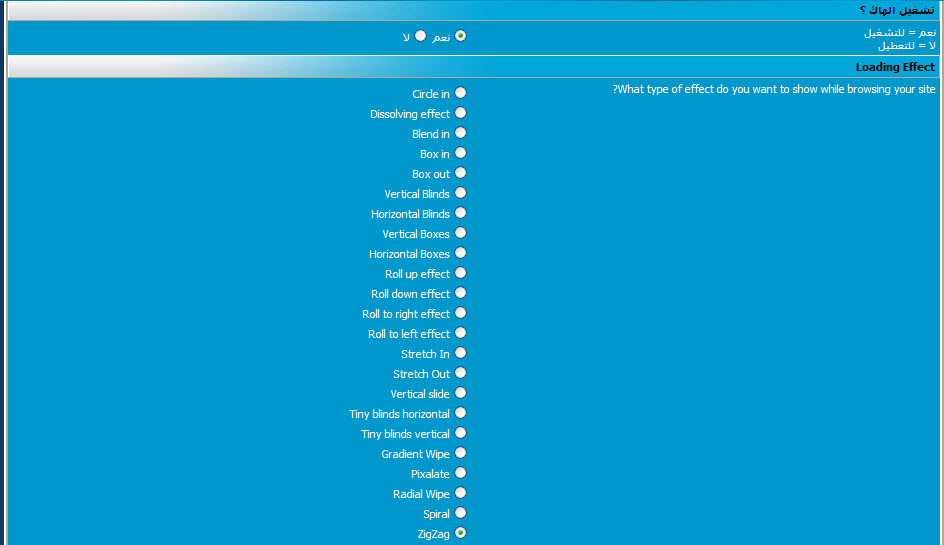The width and height of the screenshot is (944, 545).
Task: Select the Dissolving effect radio button
Action: pos(460,113)
